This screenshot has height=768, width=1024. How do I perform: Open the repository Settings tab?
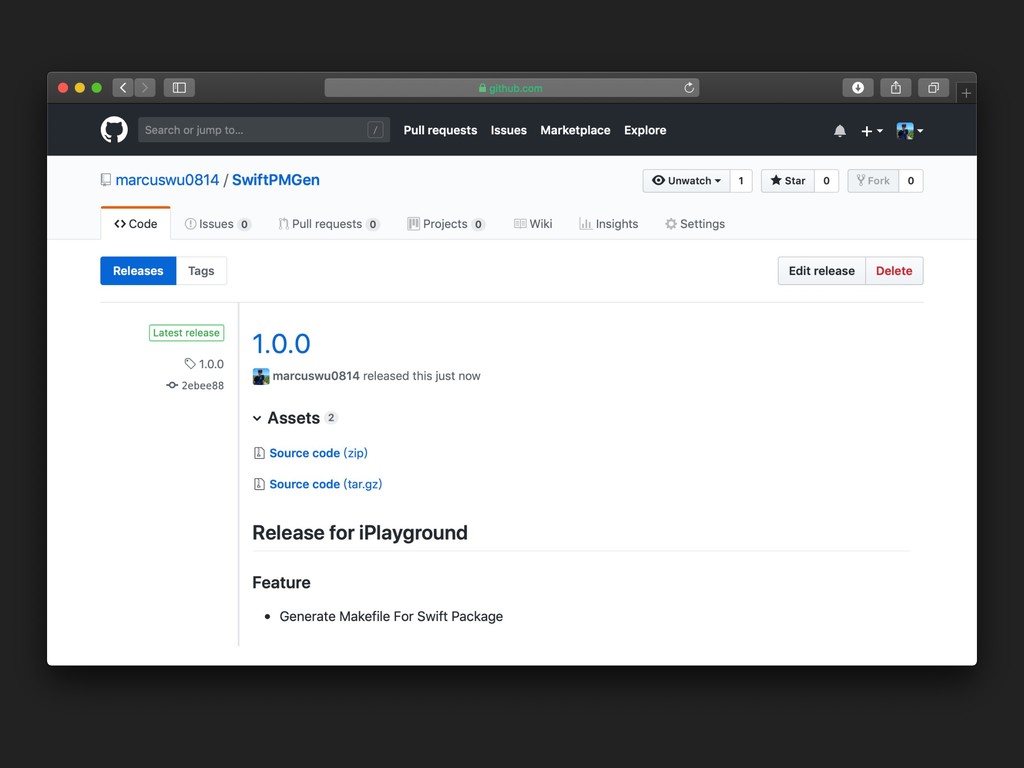(695, 224)
